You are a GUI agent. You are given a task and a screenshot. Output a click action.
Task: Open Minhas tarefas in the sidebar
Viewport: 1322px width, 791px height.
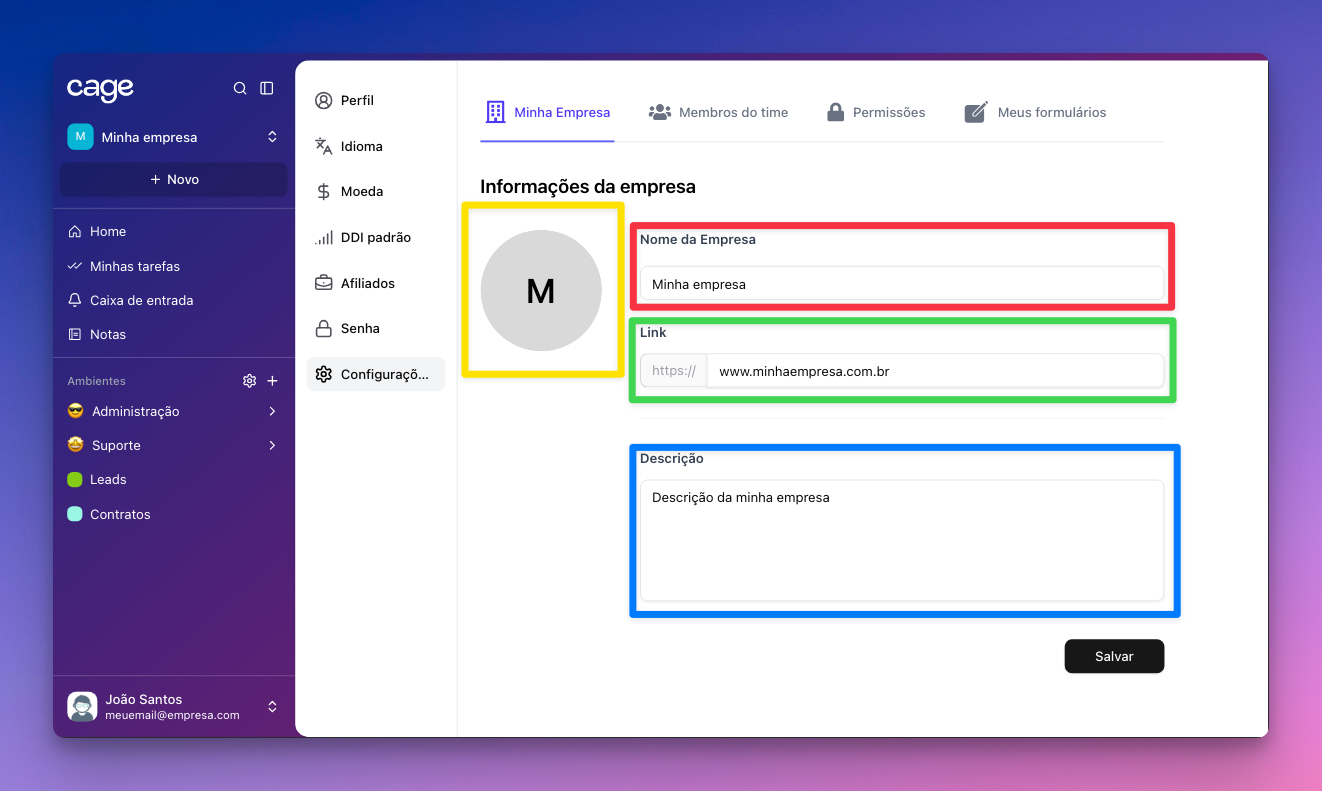pos(134,266)
